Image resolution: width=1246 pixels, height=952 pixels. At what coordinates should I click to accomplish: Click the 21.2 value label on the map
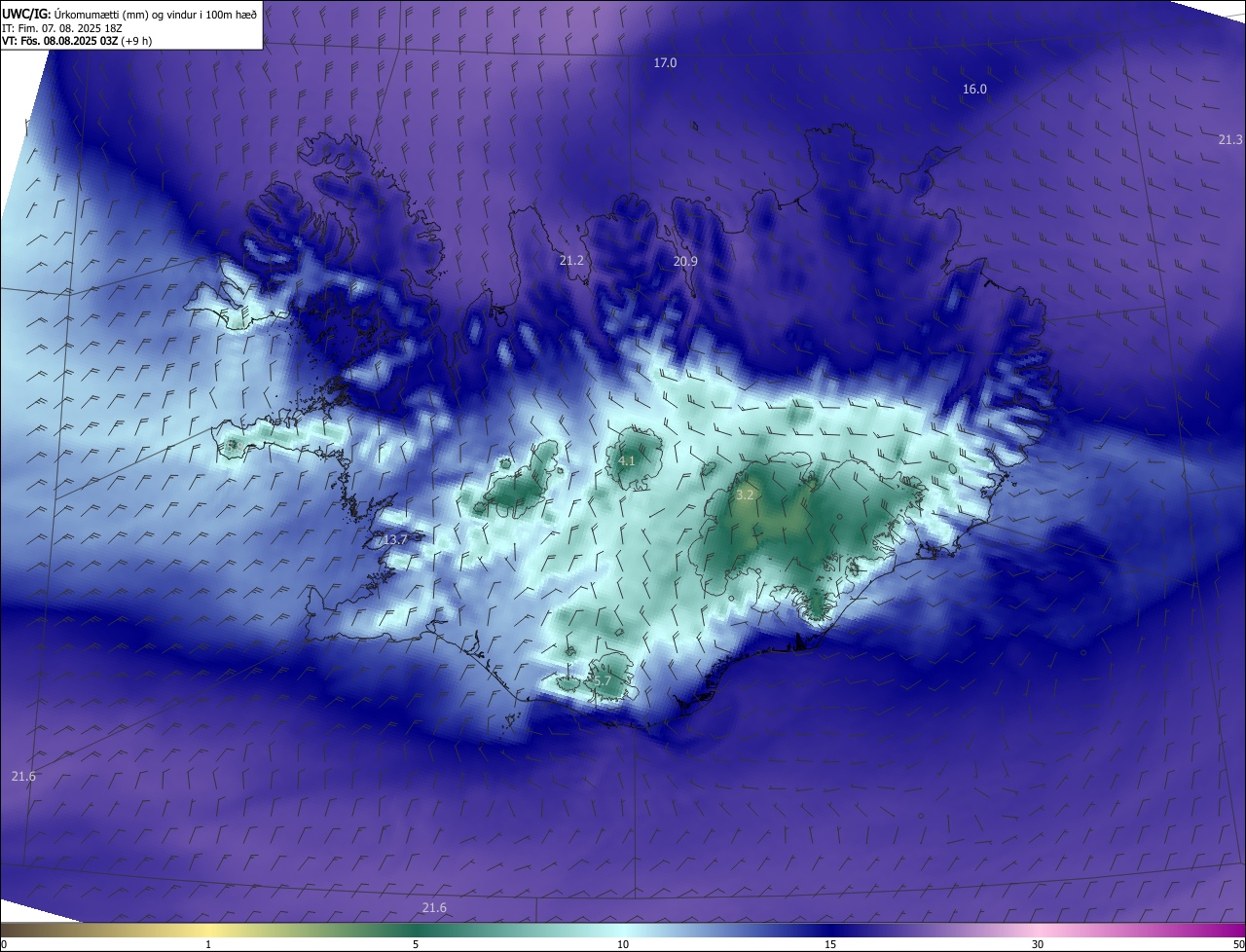(x=571, y=260)
